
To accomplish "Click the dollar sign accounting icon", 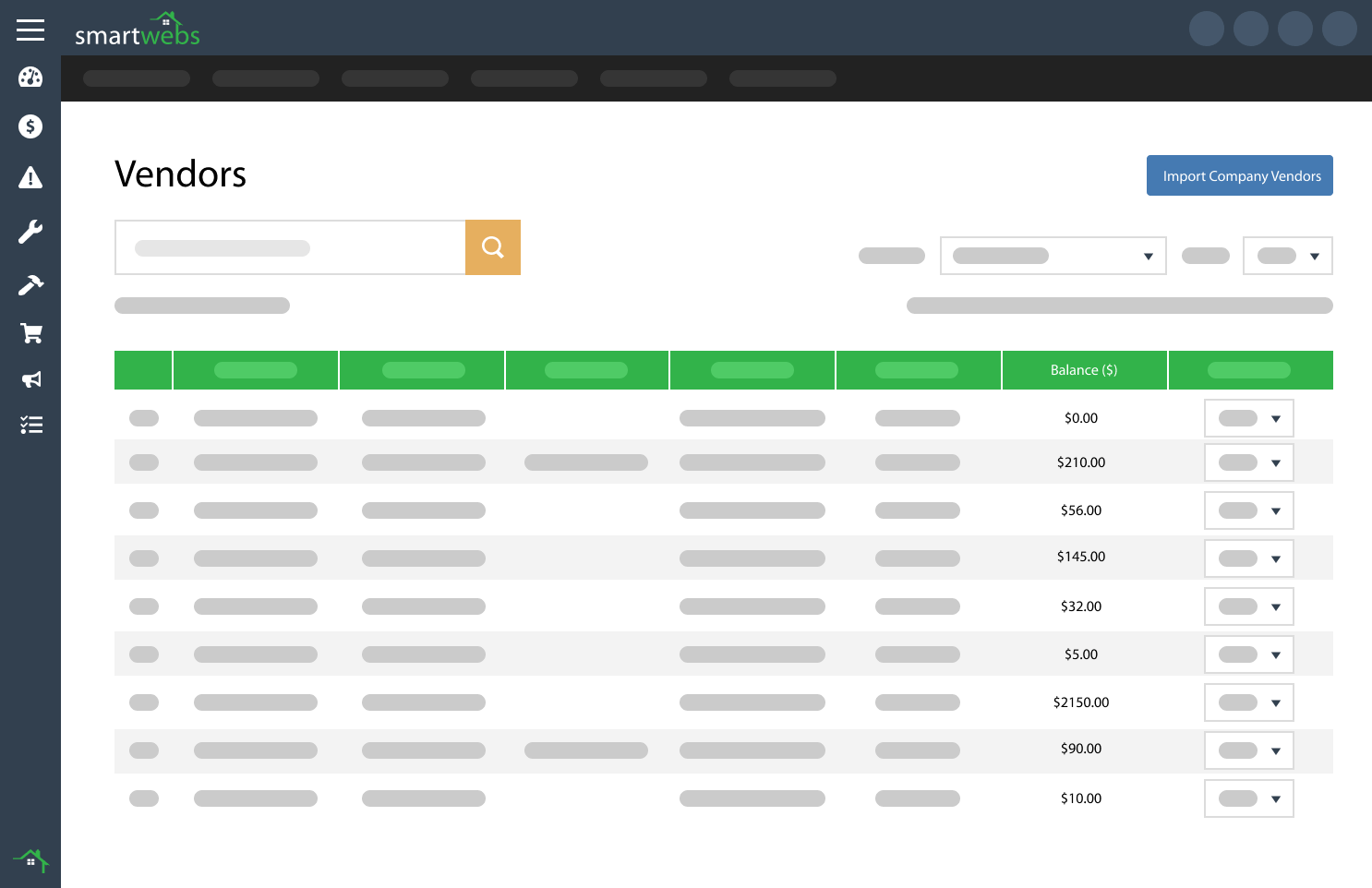I will (x=30, y=126).
